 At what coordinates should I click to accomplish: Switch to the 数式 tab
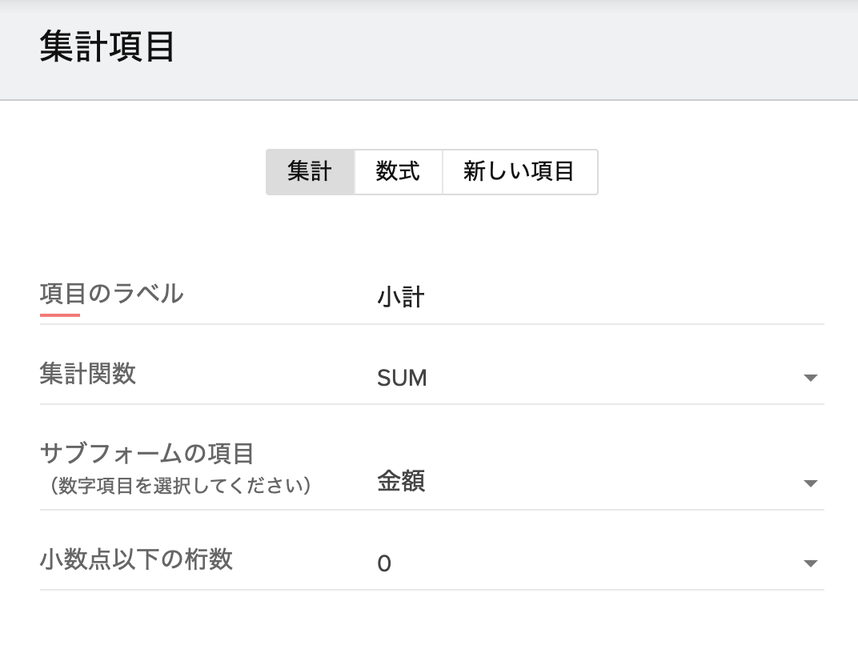tap(398, 172)
